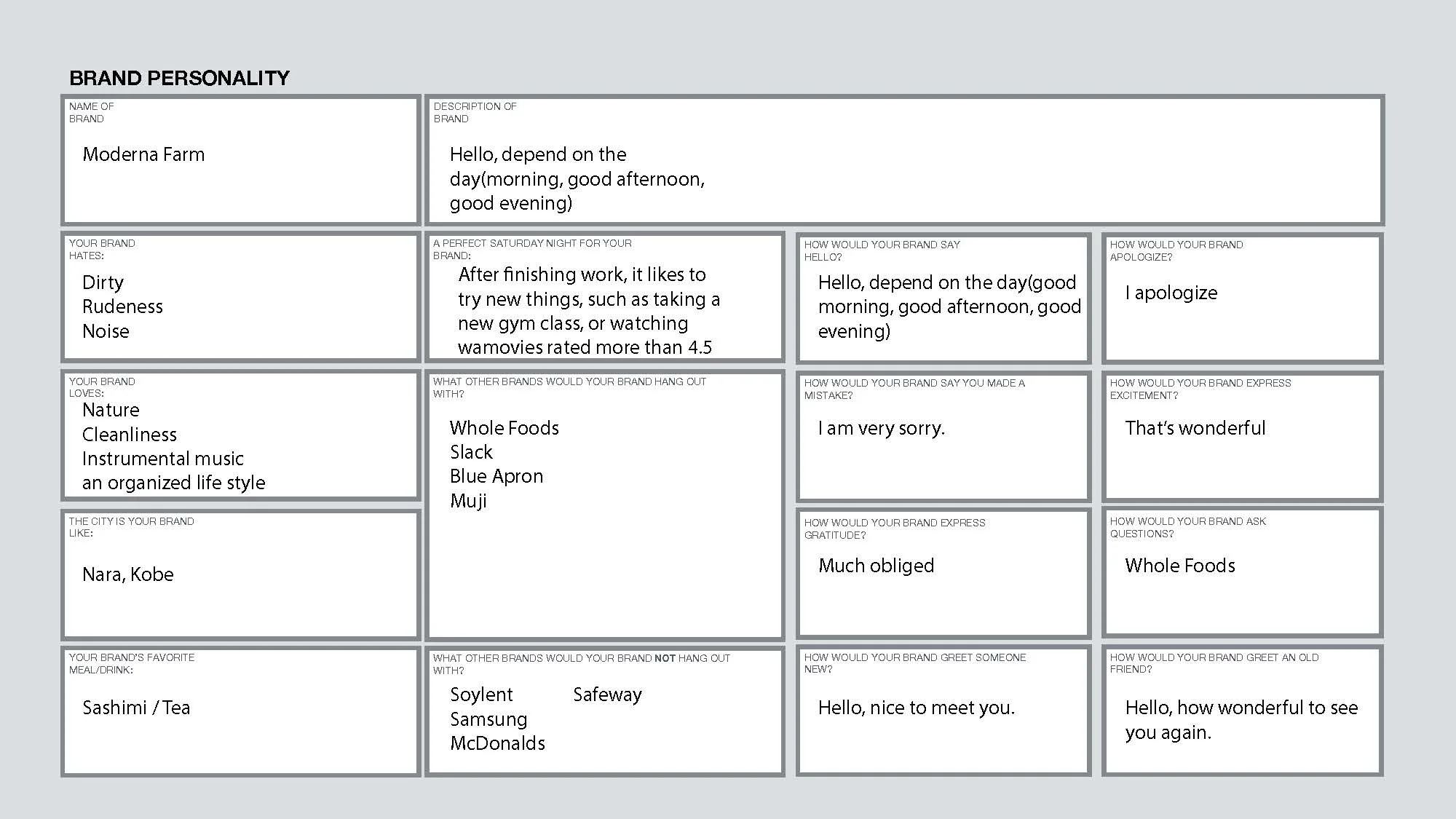Click the 'YOUR BRAND LOVES:' label
The width and height of the screenshot is (1456, 819).
point(102,387)
